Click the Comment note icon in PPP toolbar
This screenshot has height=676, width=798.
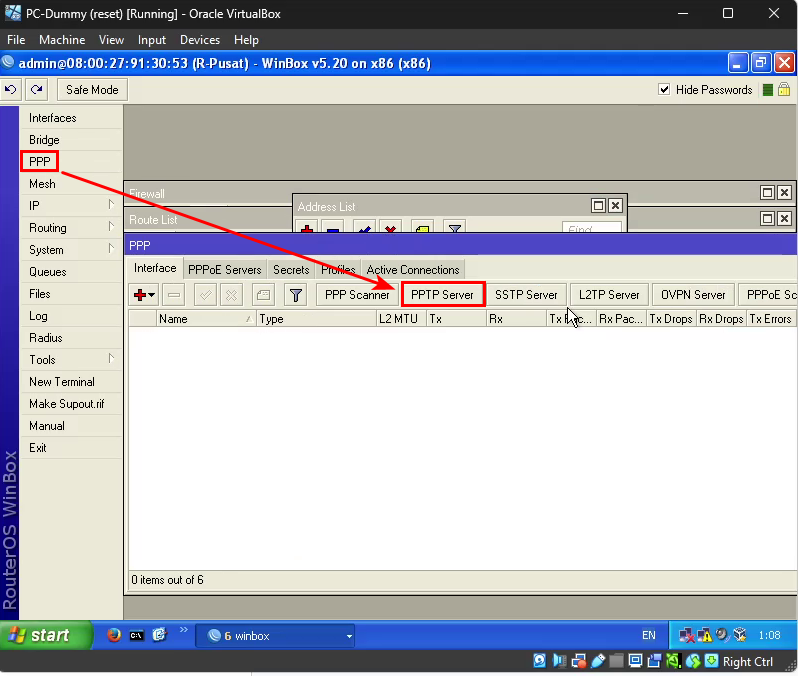[264, 295]
